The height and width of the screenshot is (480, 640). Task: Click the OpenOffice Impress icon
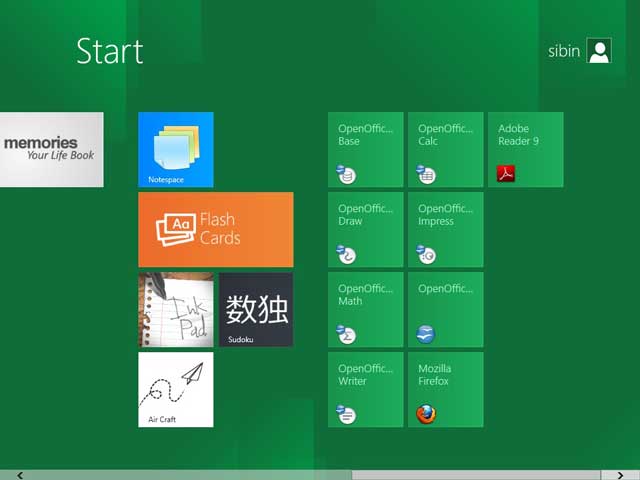pos(426,254)
